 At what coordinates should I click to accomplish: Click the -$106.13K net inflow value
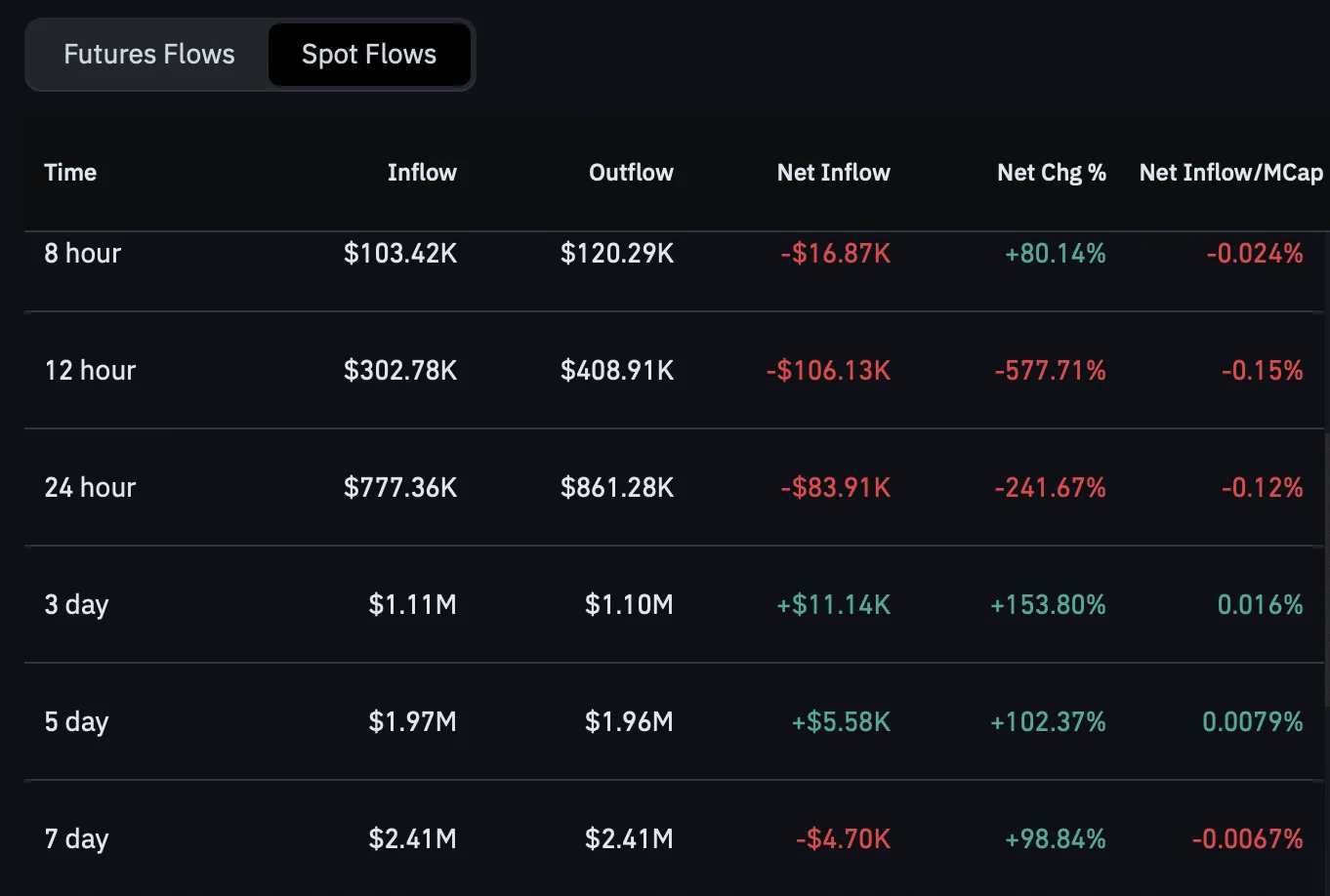pos(828,371)
